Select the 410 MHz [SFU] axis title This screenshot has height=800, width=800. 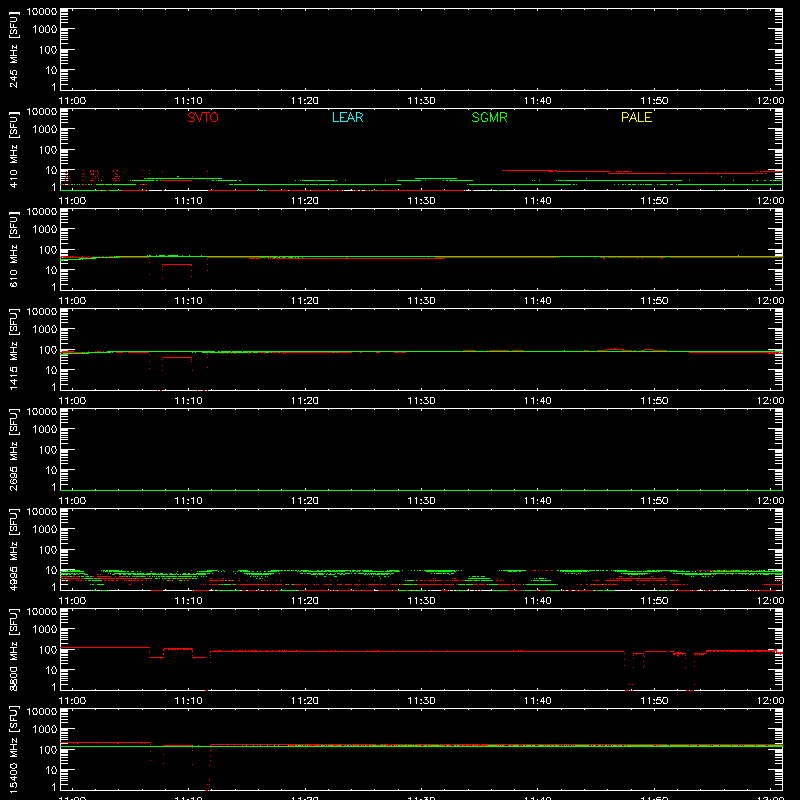click(14, 149)
